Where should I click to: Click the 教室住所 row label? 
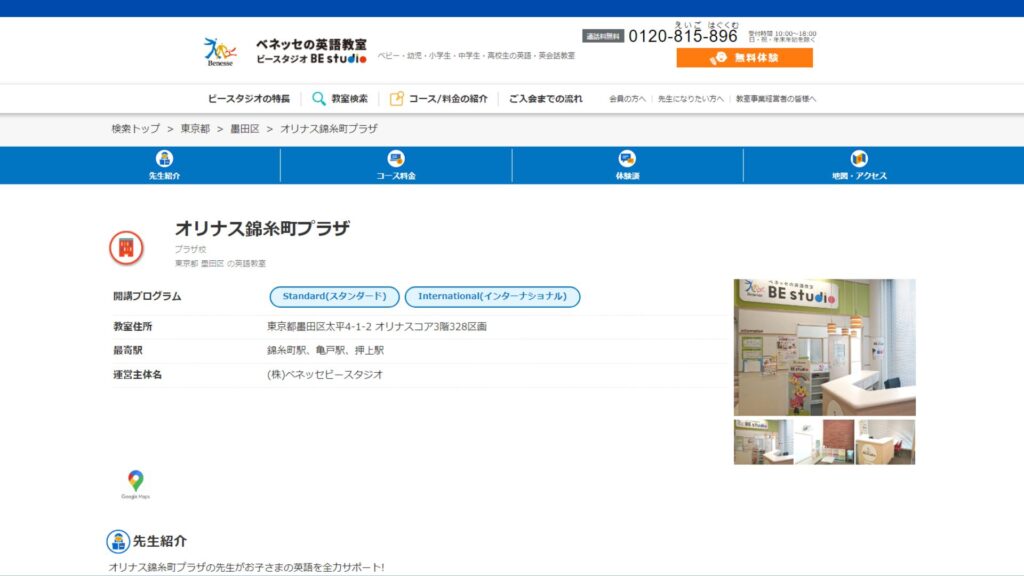pyautogui.click(x=133, y=327)
